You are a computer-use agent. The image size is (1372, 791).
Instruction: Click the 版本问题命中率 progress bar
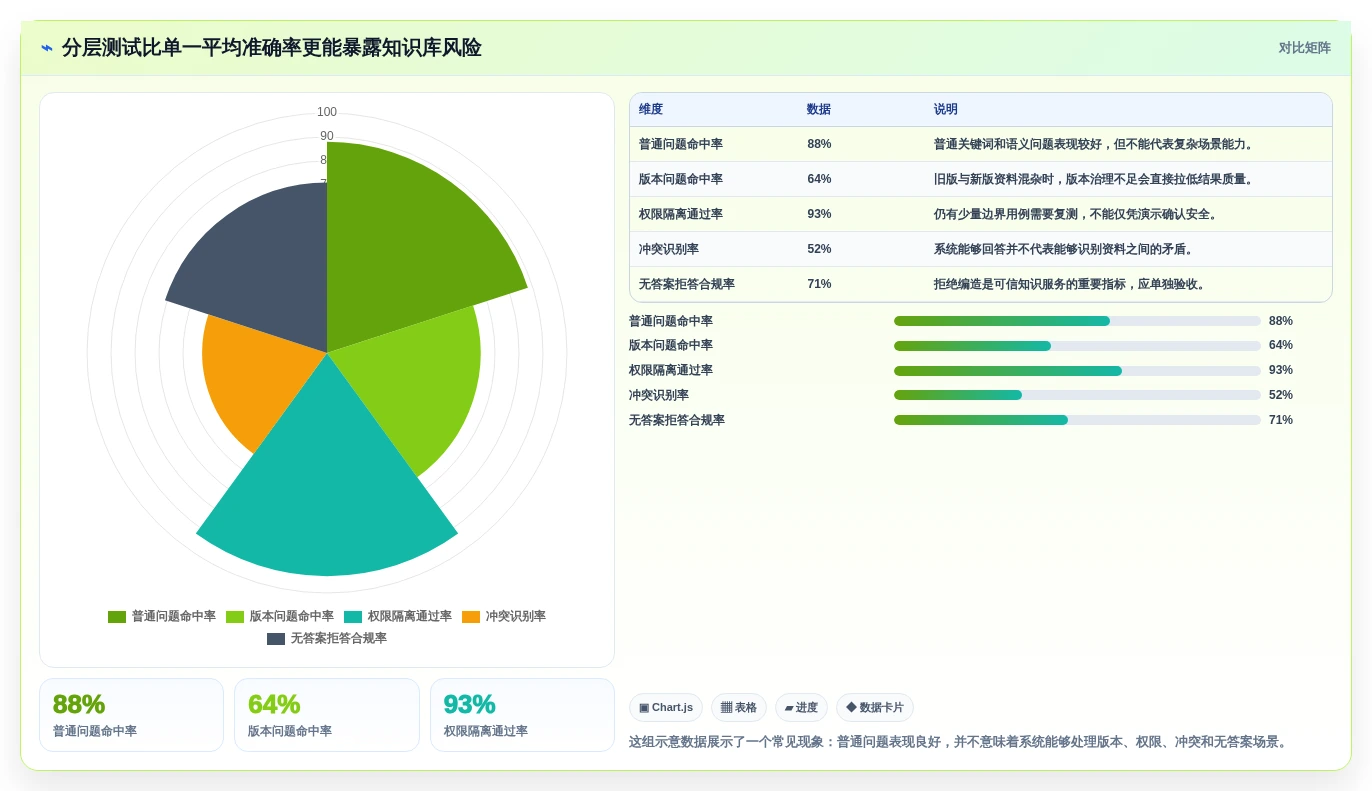(1077, 346)
